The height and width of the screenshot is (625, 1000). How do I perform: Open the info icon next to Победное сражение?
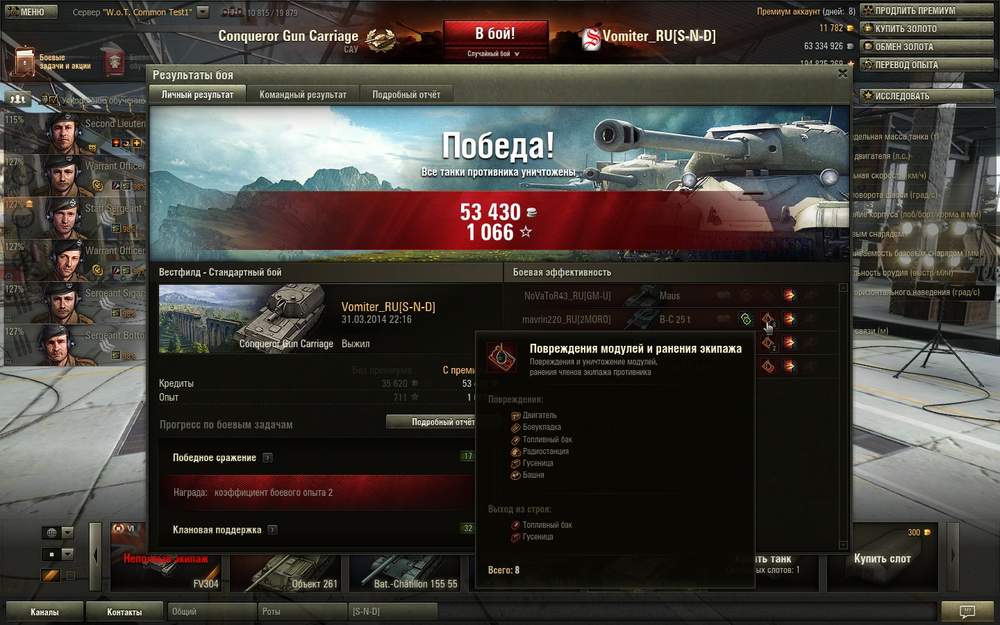coord(268,458)
